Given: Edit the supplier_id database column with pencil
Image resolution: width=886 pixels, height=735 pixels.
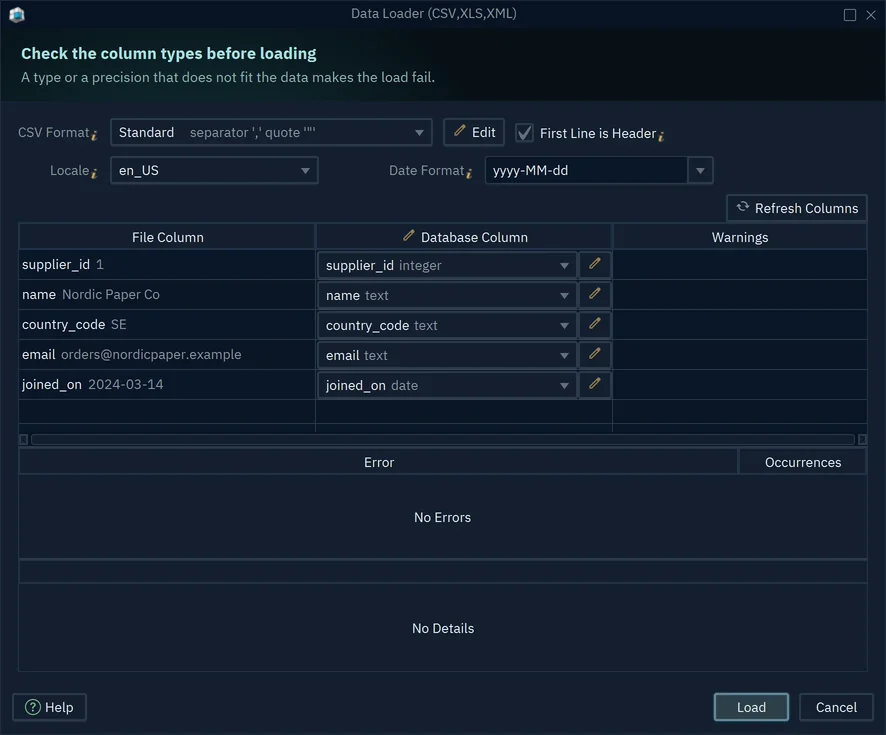Looking at the screenshot, I should pos(594,264).
